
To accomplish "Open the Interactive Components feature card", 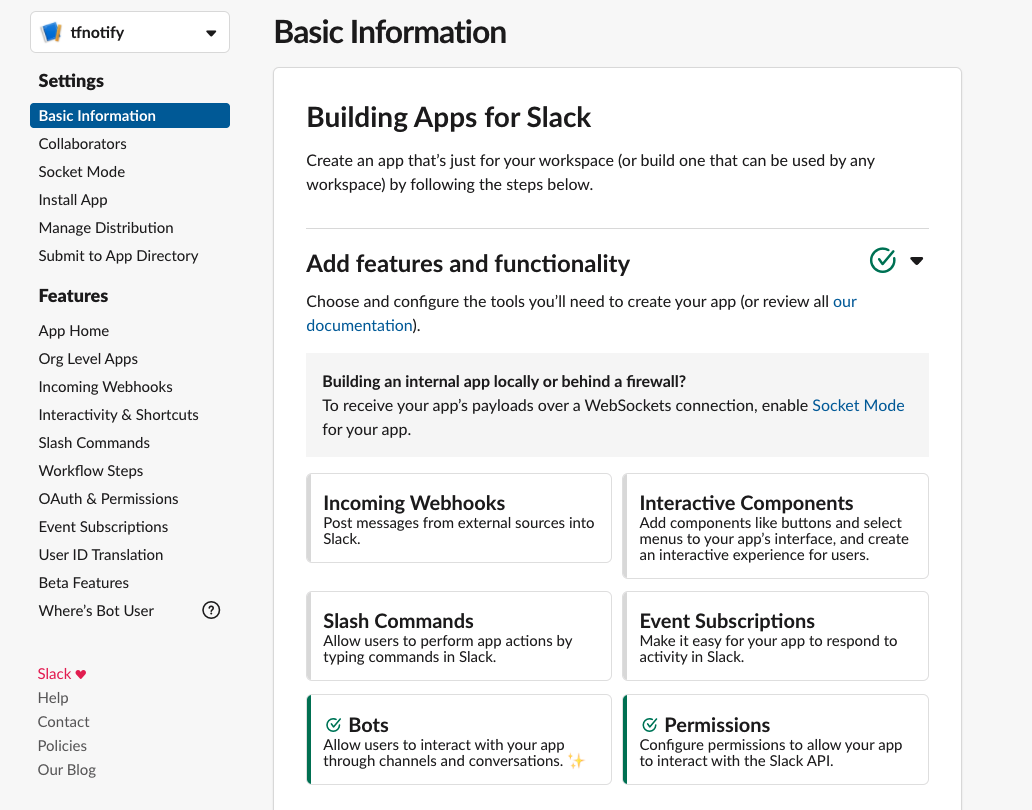I will point(776,526).
